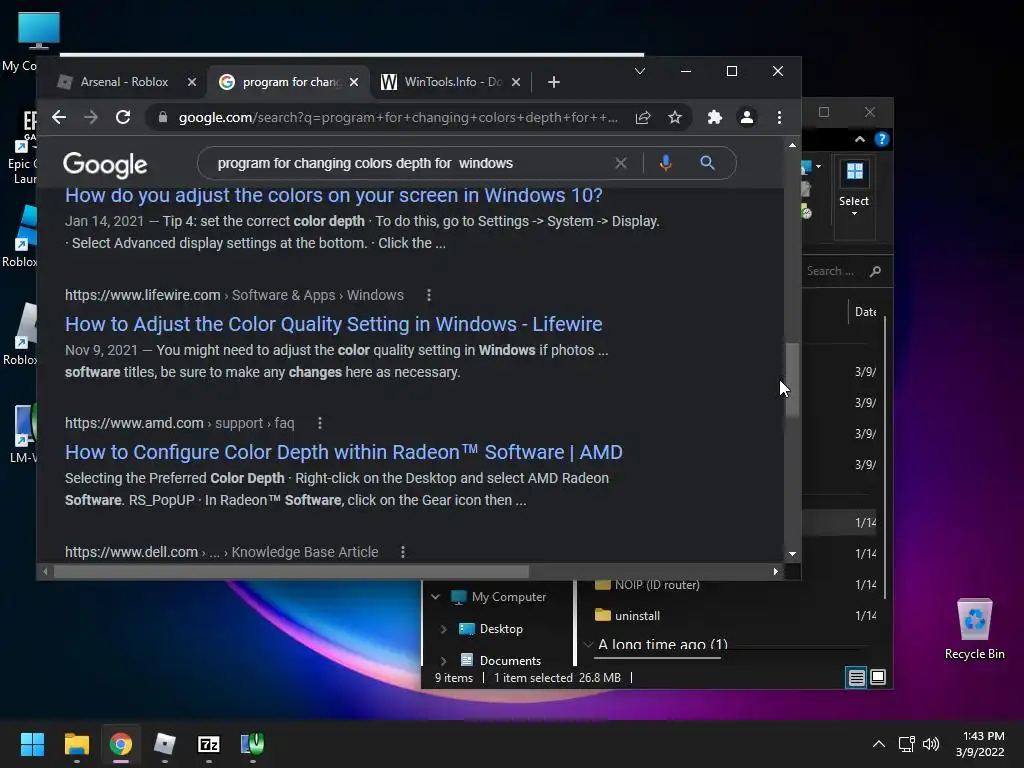Image resolution: width=1024 pixels, height=768 pixels.
Task: Open the volume control in tray
Action: tap(931, 744)
